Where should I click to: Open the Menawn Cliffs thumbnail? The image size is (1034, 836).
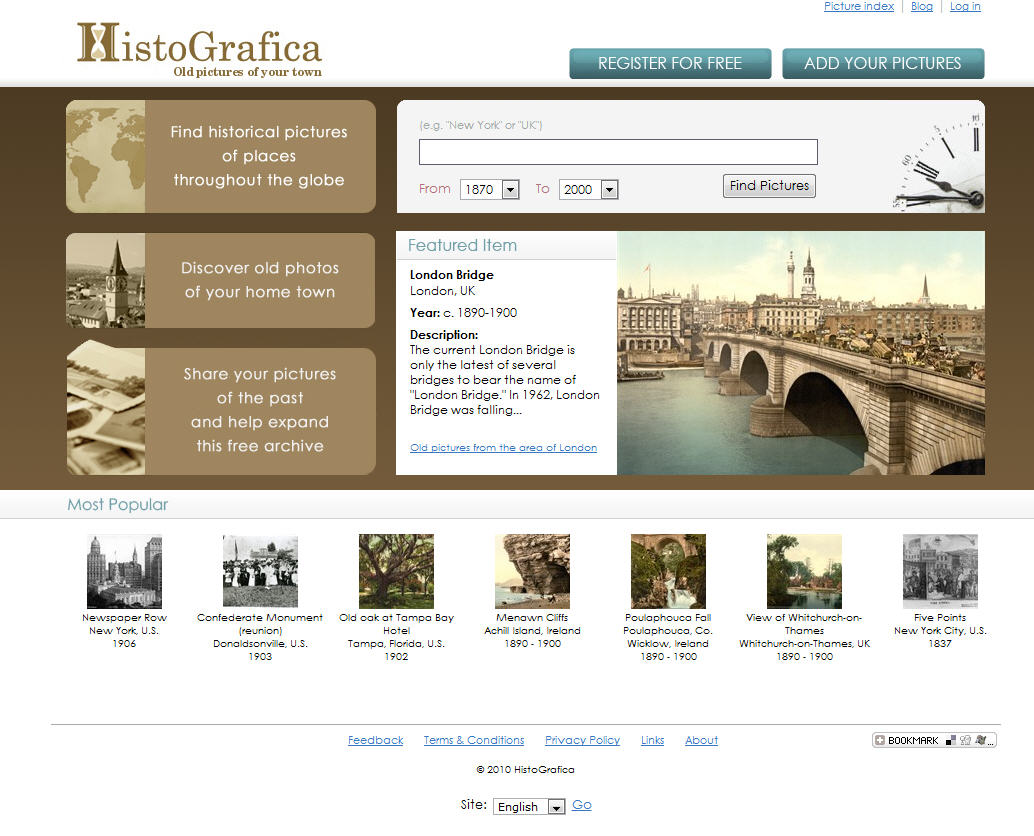click(x=532, y=571)
